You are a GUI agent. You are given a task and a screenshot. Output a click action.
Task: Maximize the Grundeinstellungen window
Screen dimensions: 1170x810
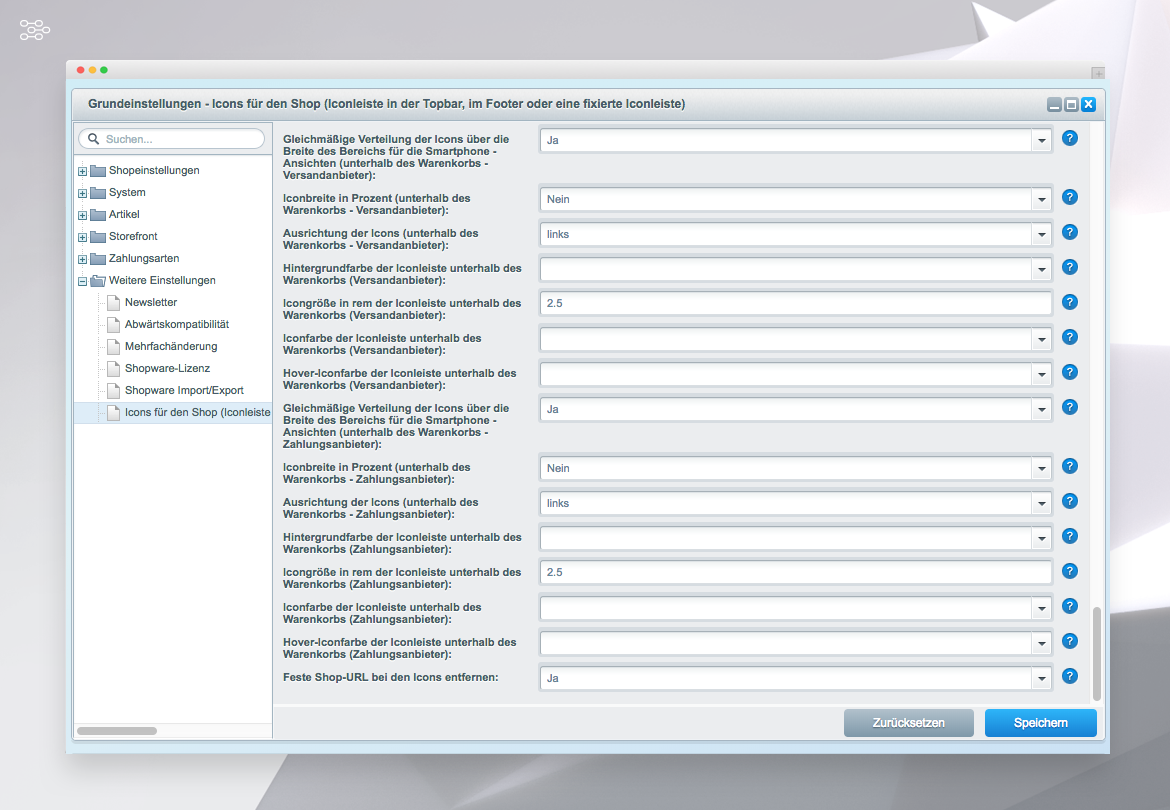pos(1071,104)
